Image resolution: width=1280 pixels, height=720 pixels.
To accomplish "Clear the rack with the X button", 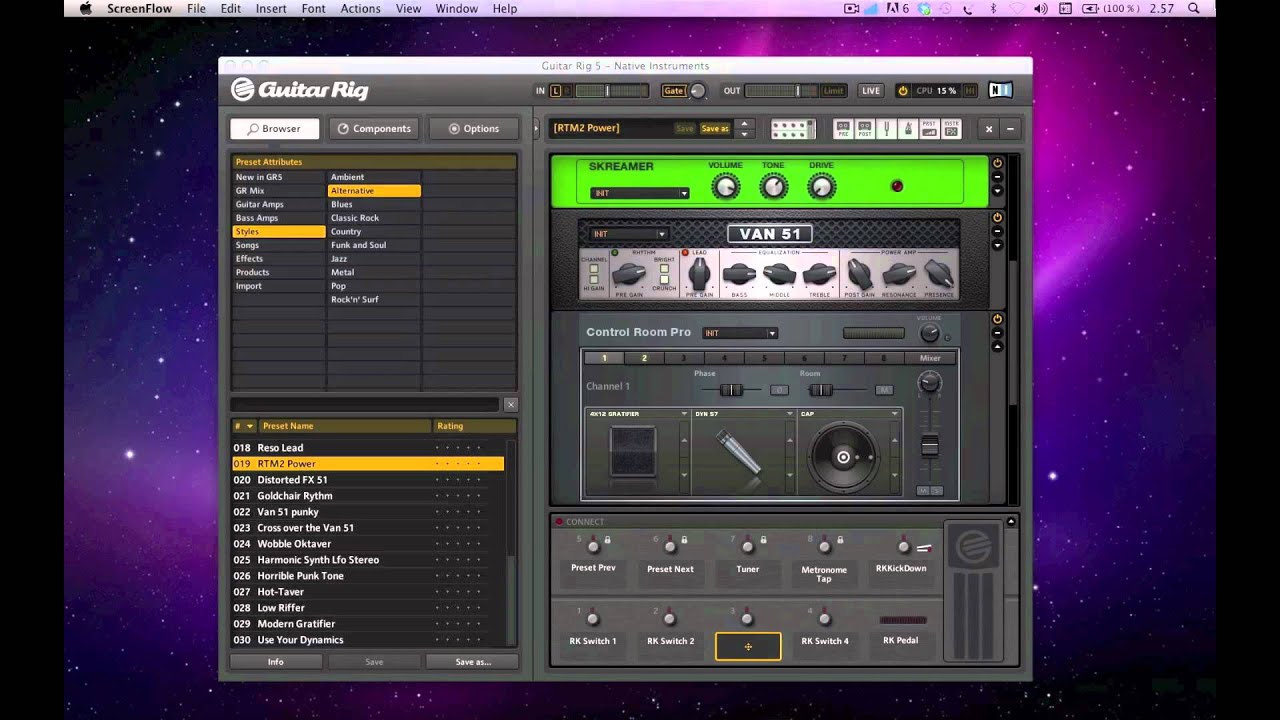I will [989, 129].
